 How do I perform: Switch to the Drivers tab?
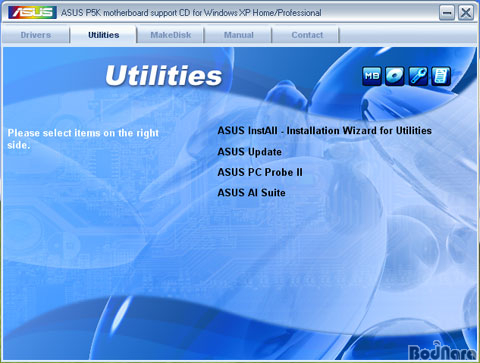coord(36,35)
